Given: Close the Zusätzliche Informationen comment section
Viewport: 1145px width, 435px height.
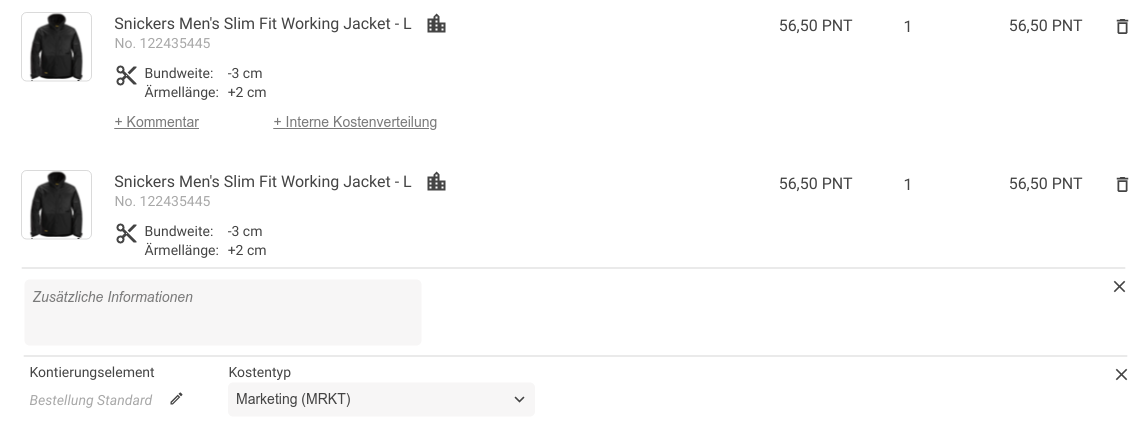Looking at the screenshot, I should [x=1119, y=287].
